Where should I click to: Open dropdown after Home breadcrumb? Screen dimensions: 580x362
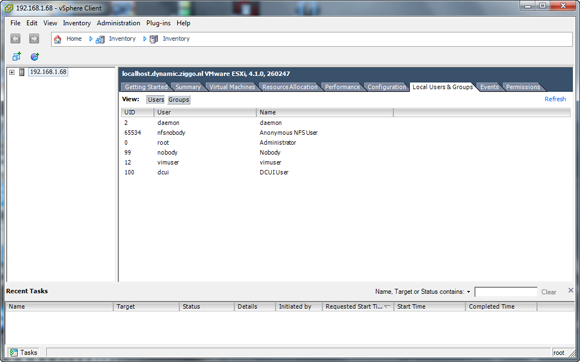click(x=90, y=38)
